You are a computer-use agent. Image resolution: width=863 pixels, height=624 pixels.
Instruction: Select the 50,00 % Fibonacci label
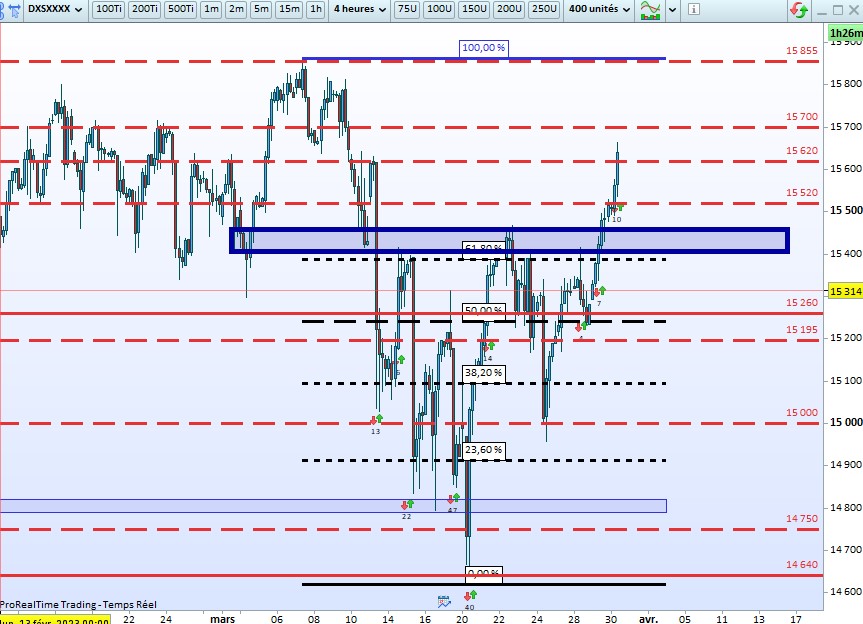[483, 310]
